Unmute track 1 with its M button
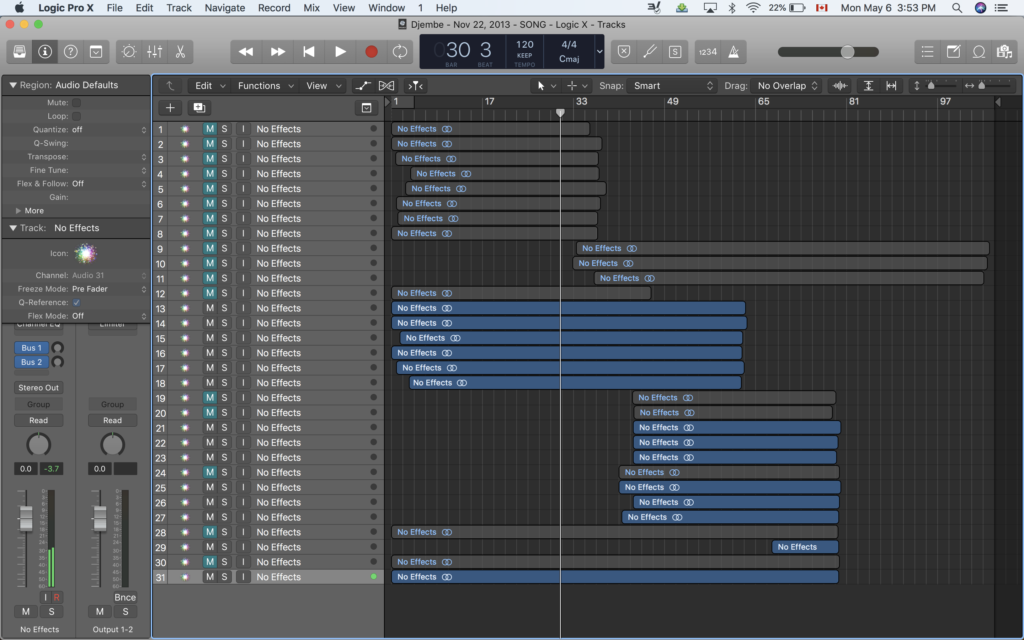 [210, 129]
